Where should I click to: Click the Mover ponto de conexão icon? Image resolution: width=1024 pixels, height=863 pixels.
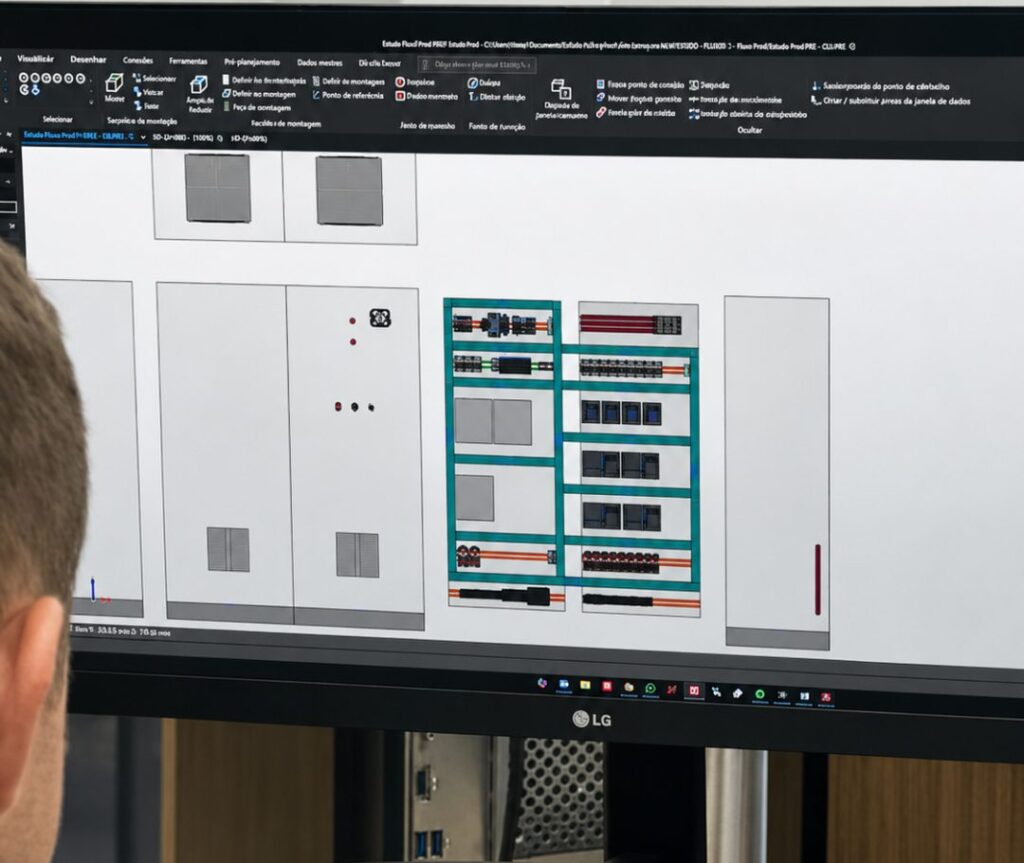[601, 98]
